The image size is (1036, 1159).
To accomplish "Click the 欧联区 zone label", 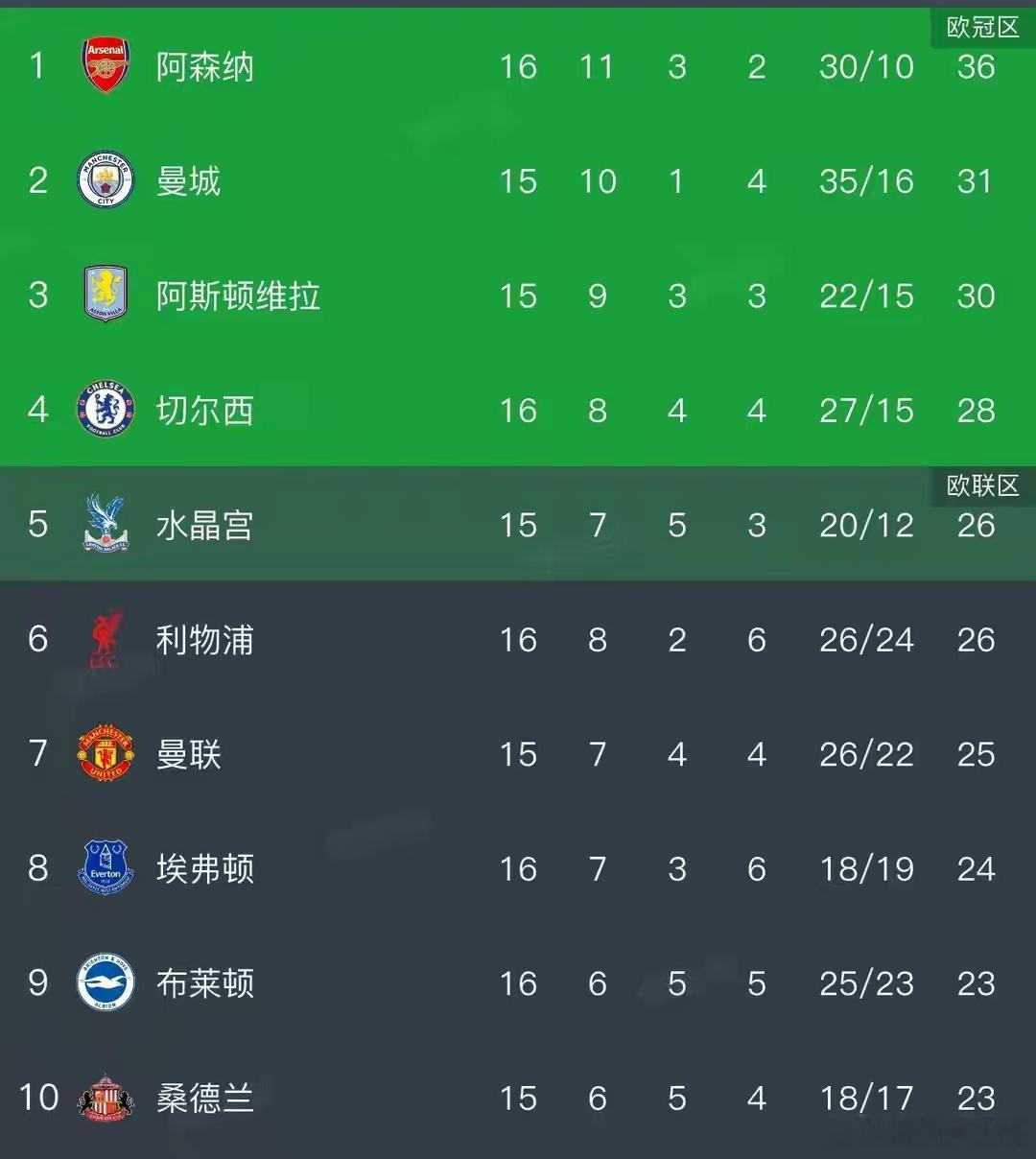I will [982, 486].
